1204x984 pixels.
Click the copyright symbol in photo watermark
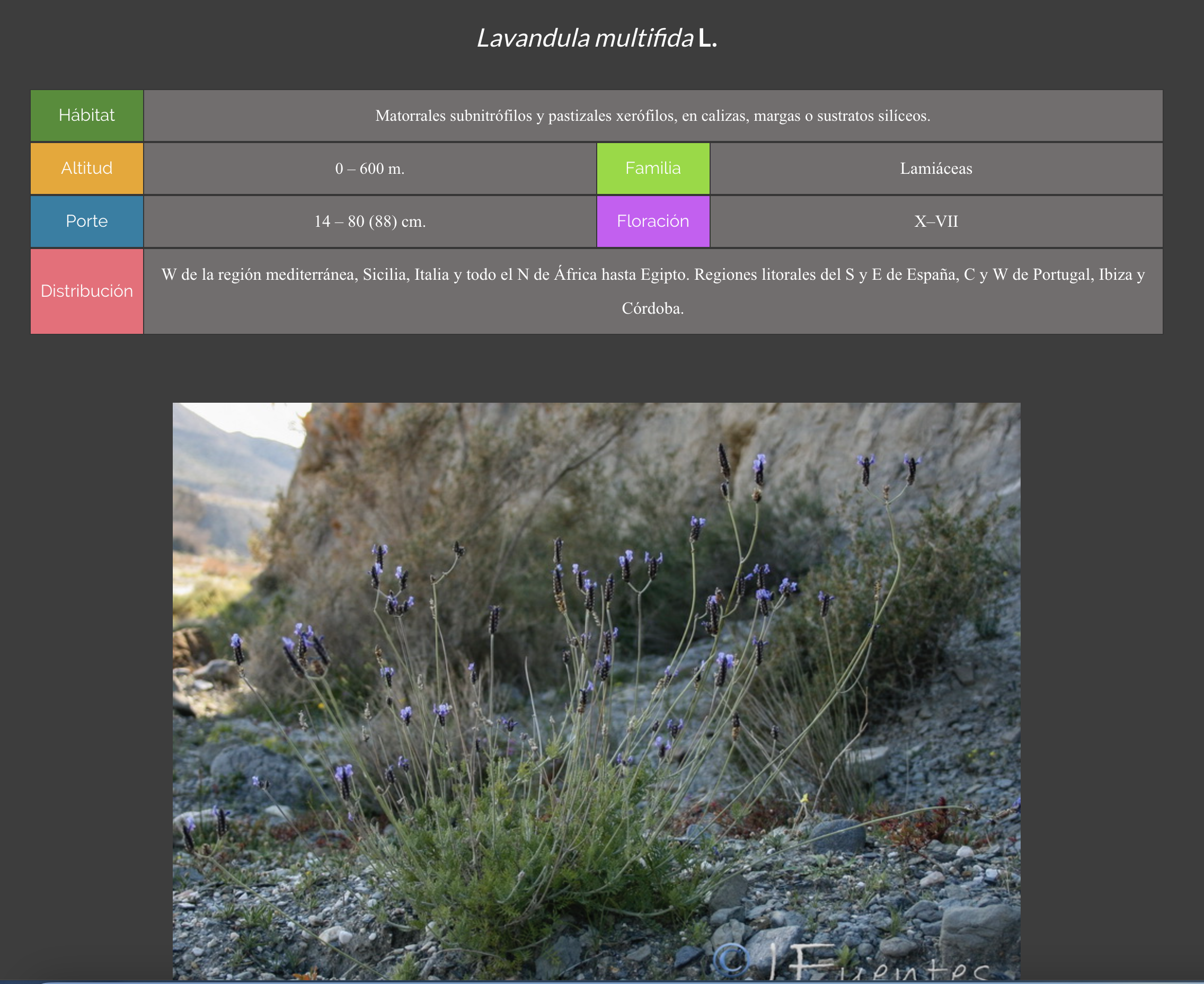pos(732,959)
